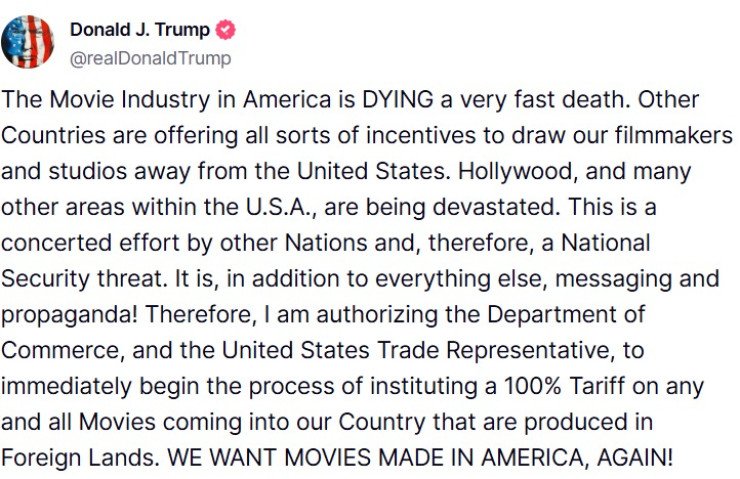The width and height of the screenshot is (740, 479).
Task: Click the verified badge beside Donald J. Trump
Action: click(226, 30)
